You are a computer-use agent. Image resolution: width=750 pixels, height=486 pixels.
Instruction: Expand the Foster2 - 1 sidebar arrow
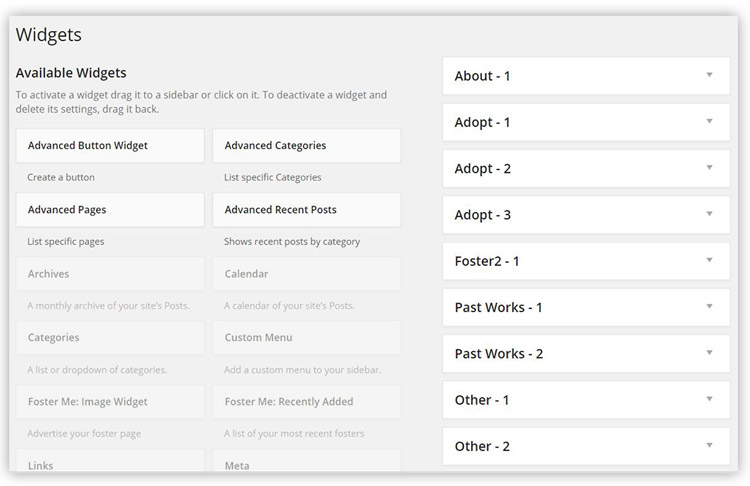pyautogui.click(x=709, y=260)
